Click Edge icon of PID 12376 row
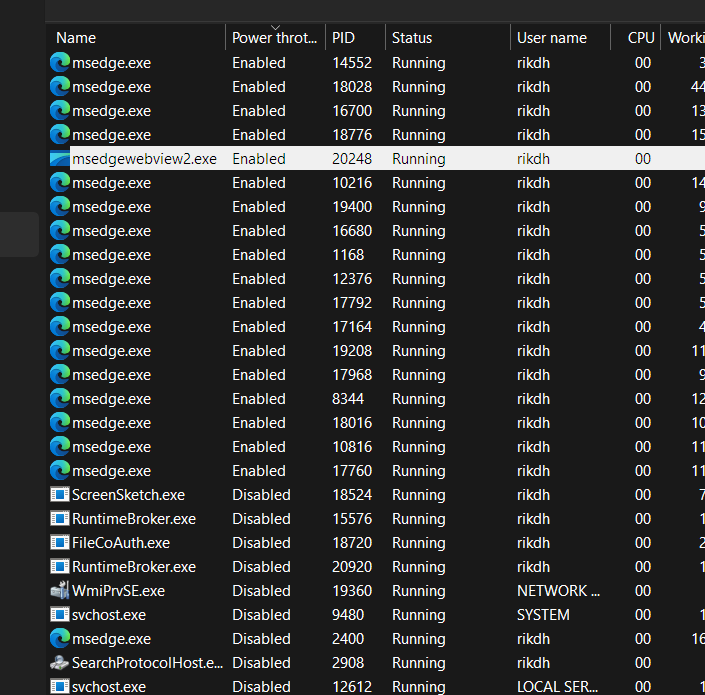 [60, 279]
